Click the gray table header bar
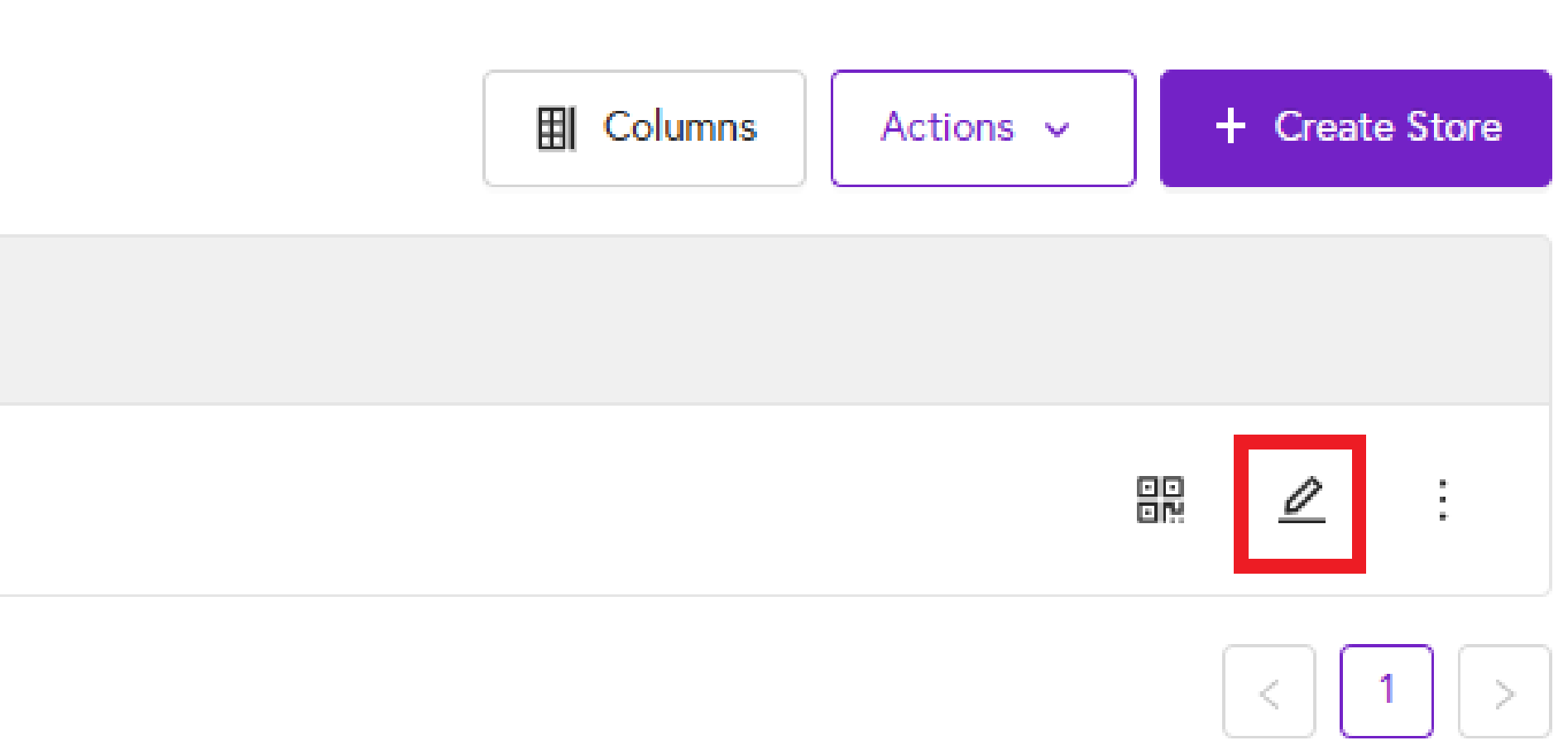The height and width of the screenshot is (750, 1568). click(x=774, y=320)
